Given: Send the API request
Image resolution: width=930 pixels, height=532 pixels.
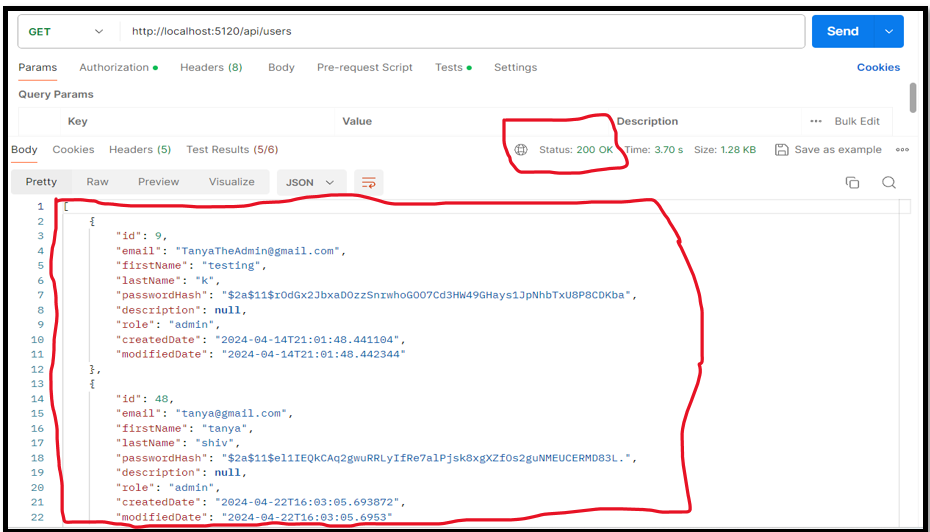Looking at the screenshot, I should coord(843,31).
